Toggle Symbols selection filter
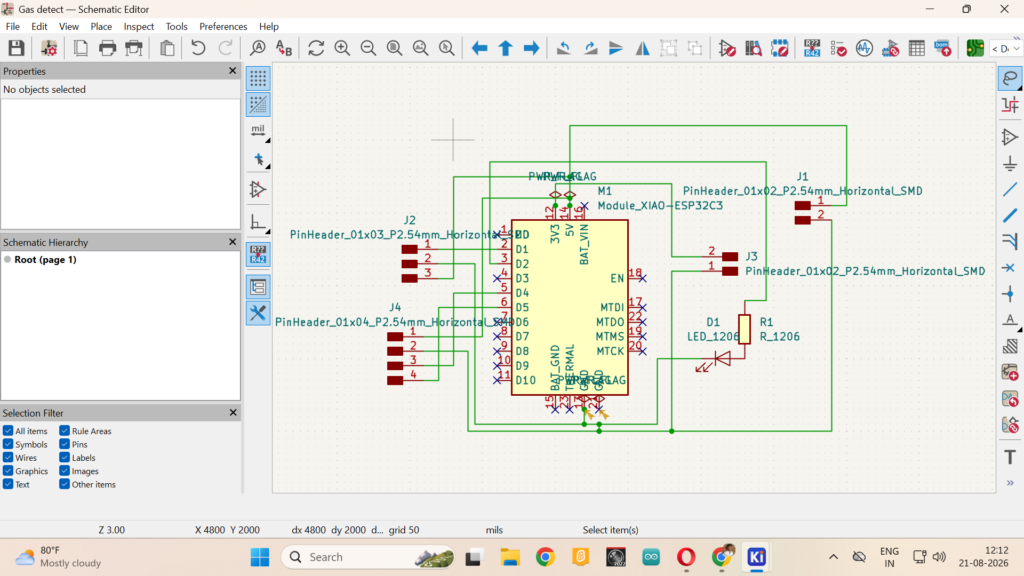 (x=8, y=444)
